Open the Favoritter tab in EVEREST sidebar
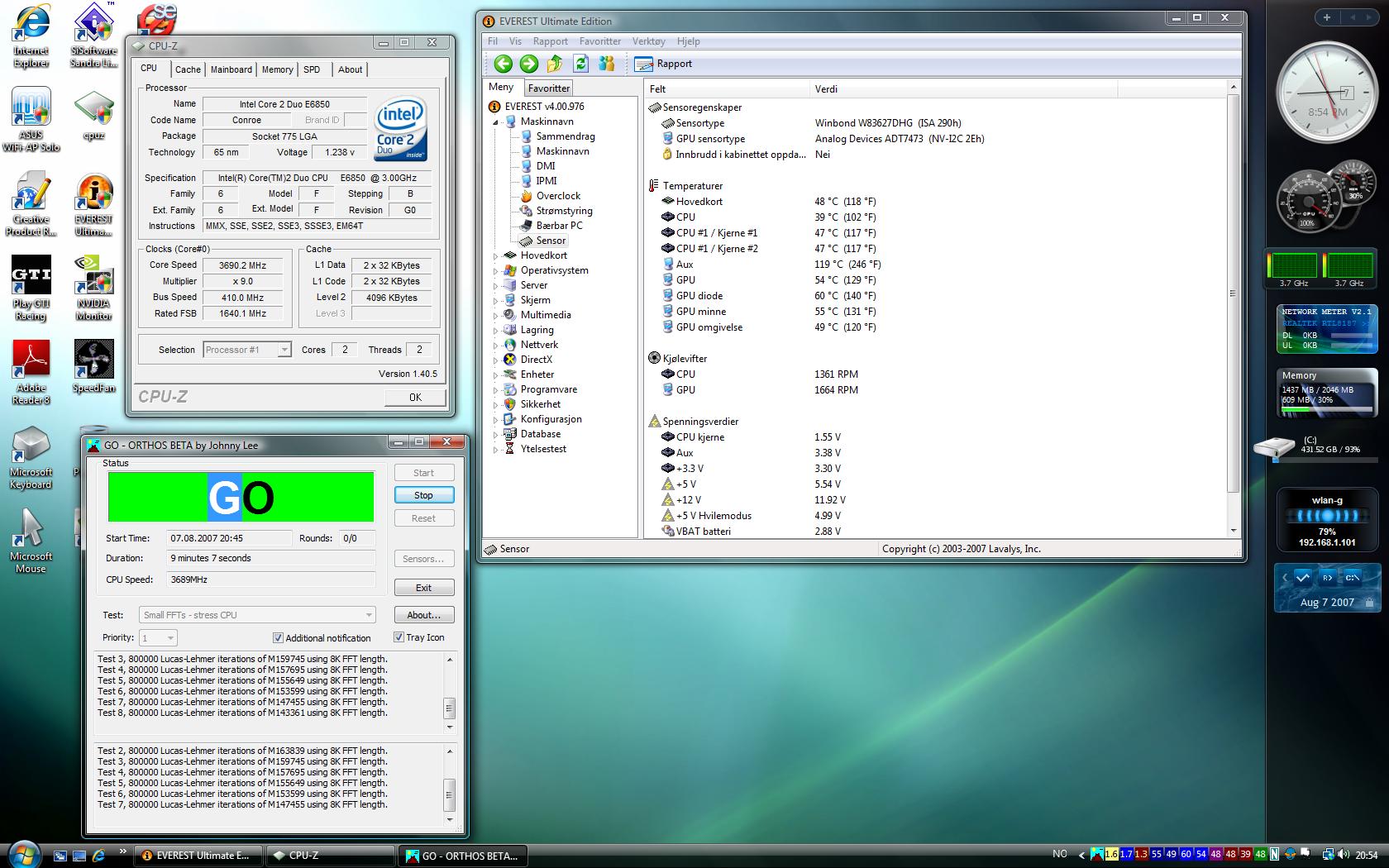Image resolution: width=1389 pixels, height=868 pixels. click(x=549, y=88)
